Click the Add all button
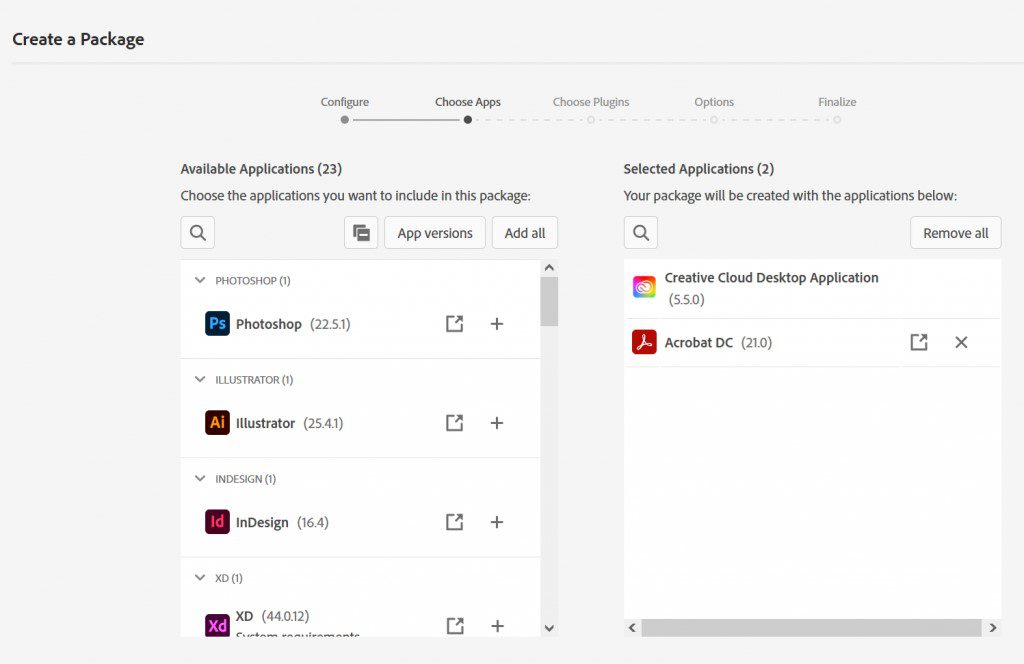The image size is (1024, 664). click(524, 232)
